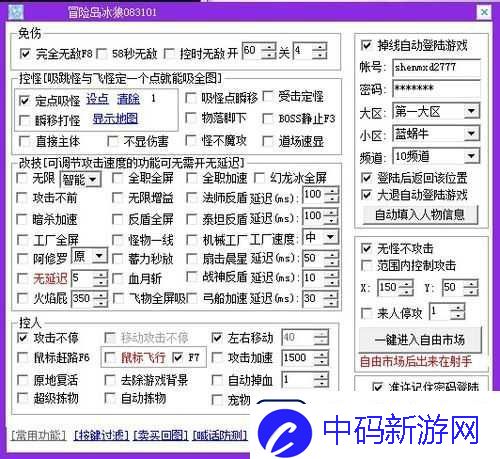The image size is (500, 459).
Task: Toggle 鼠标飞行 F7 checkbox
Action: 177,358
